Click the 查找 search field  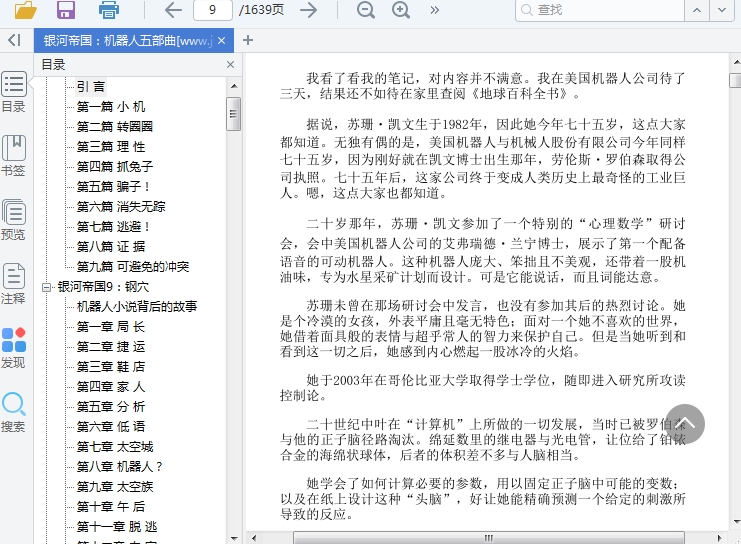coord(600,10)
